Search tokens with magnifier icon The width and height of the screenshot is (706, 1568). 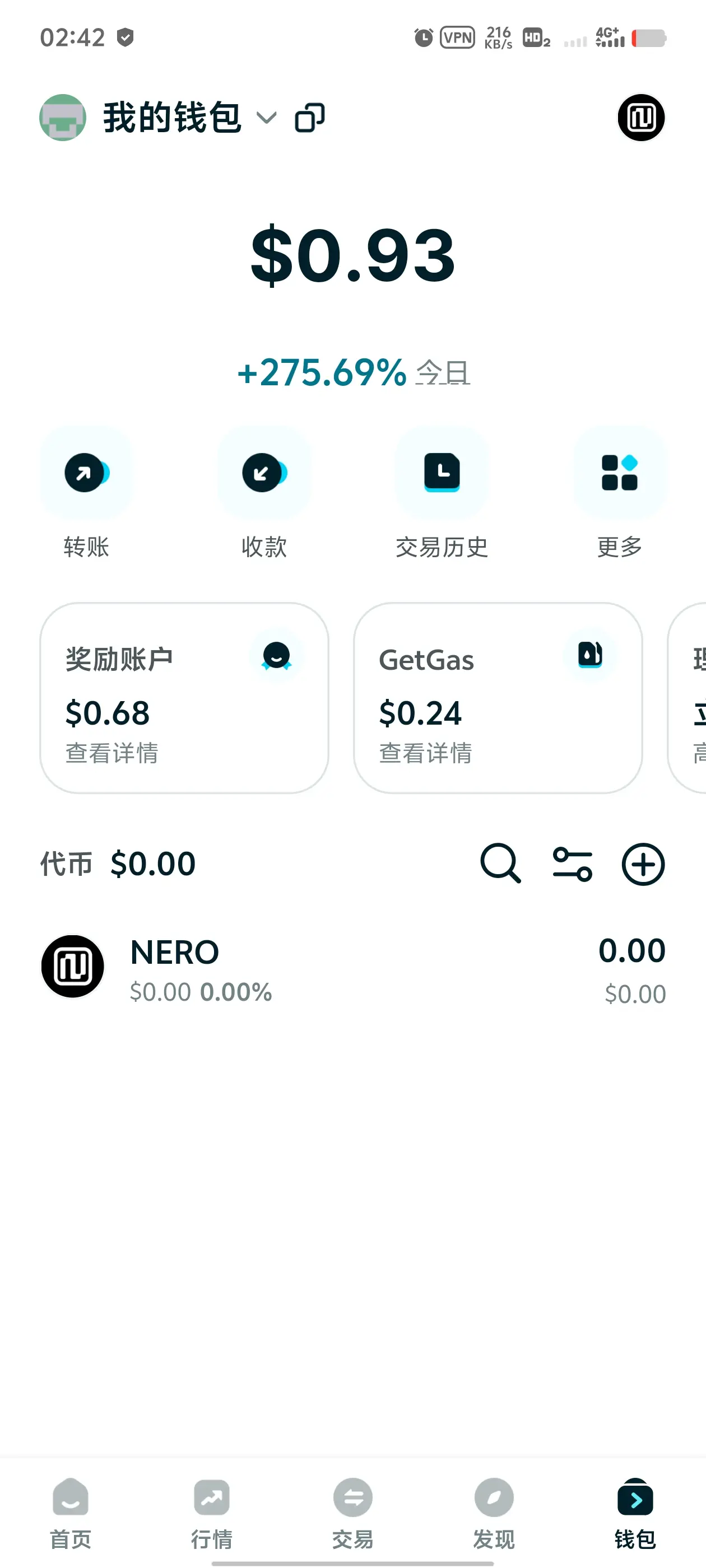(500, 863)
